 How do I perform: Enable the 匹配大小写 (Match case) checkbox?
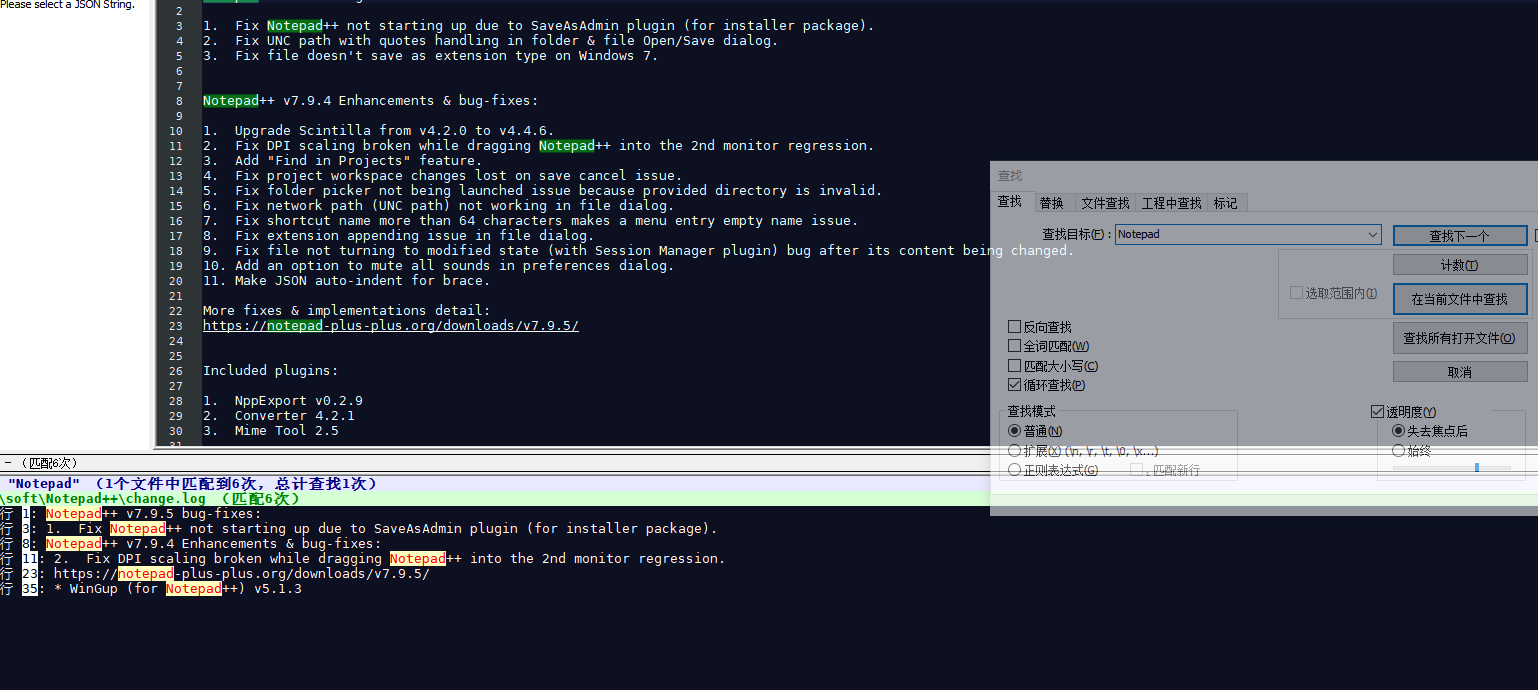pos(1014,364)
